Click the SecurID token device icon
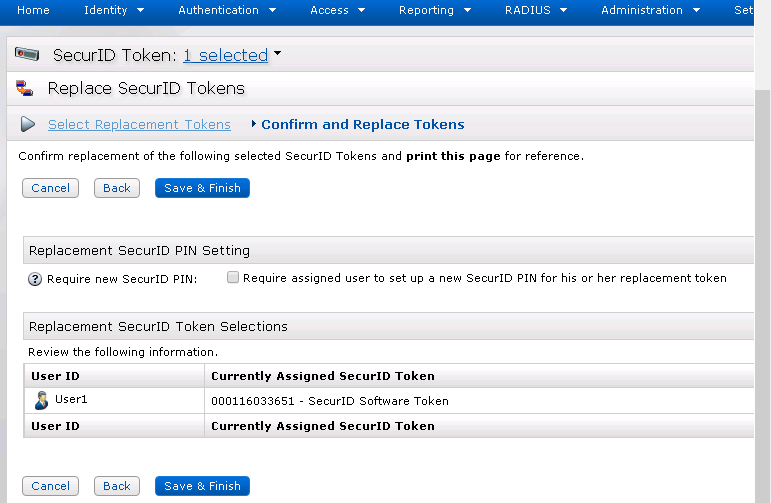This screenshot has height=503, width=771. (27, 55)
